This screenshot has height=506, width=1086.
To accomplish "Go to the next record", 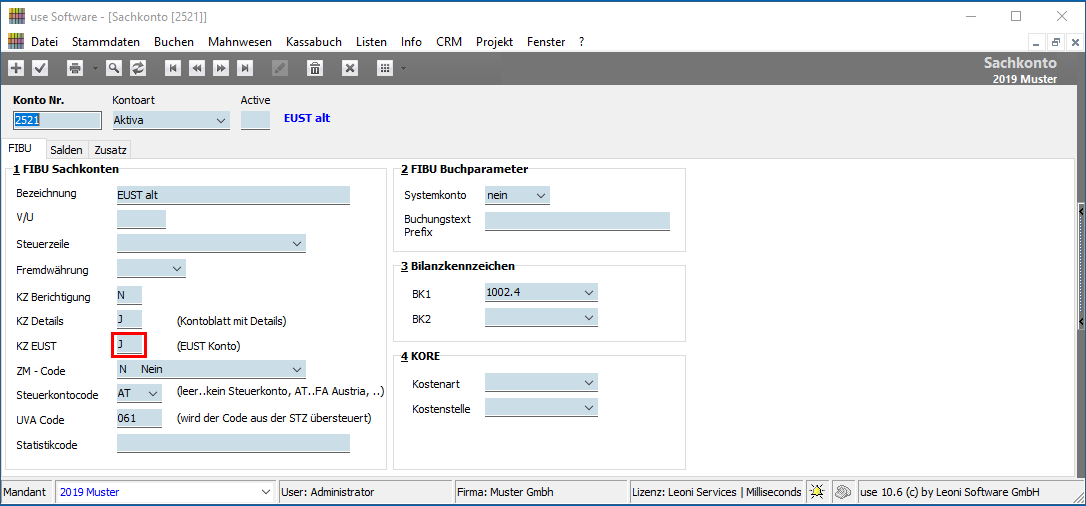I will pos(221,68).
